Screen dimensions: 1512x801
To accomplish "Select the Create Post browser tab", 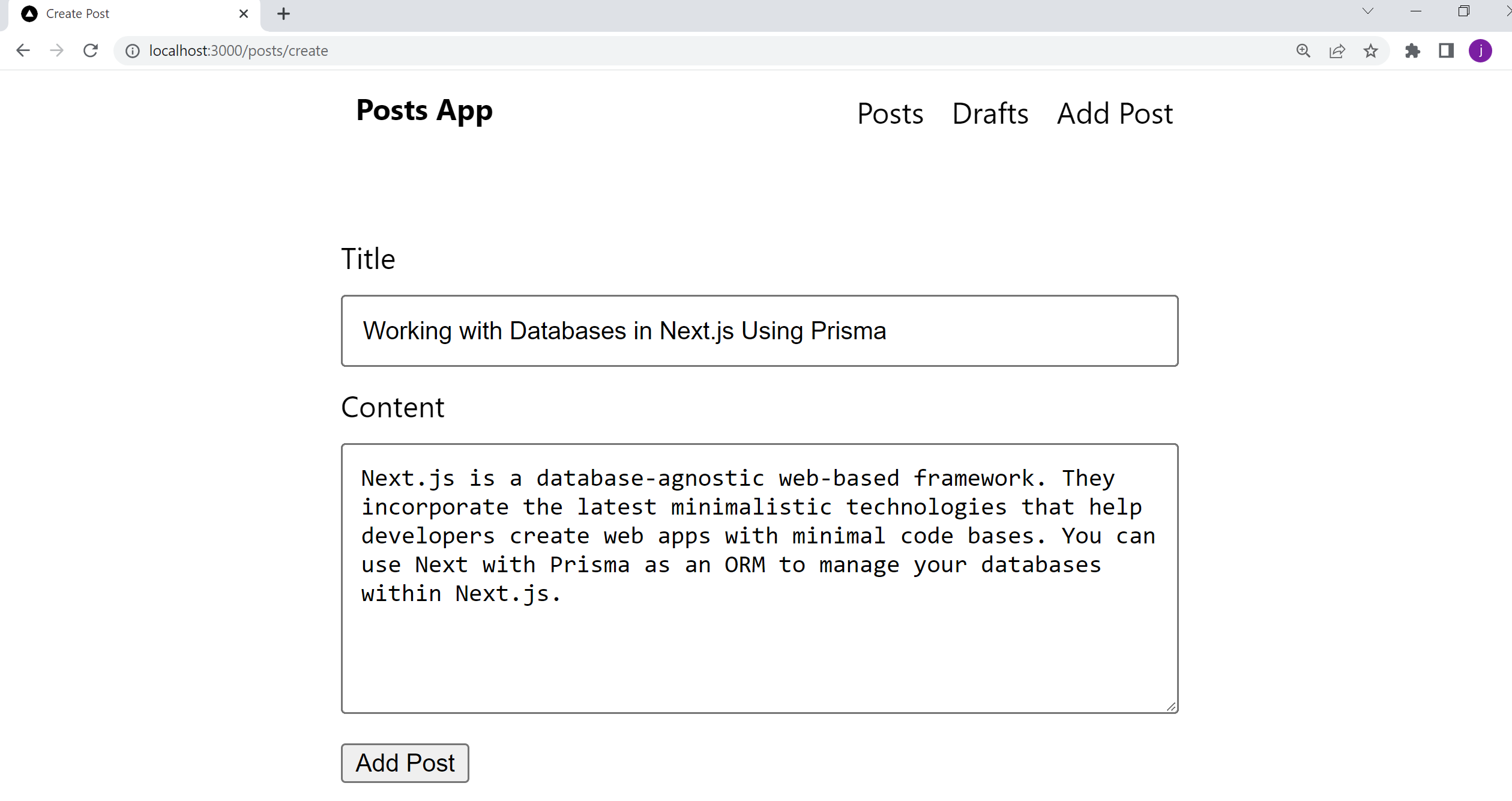I will coord(134,14).
